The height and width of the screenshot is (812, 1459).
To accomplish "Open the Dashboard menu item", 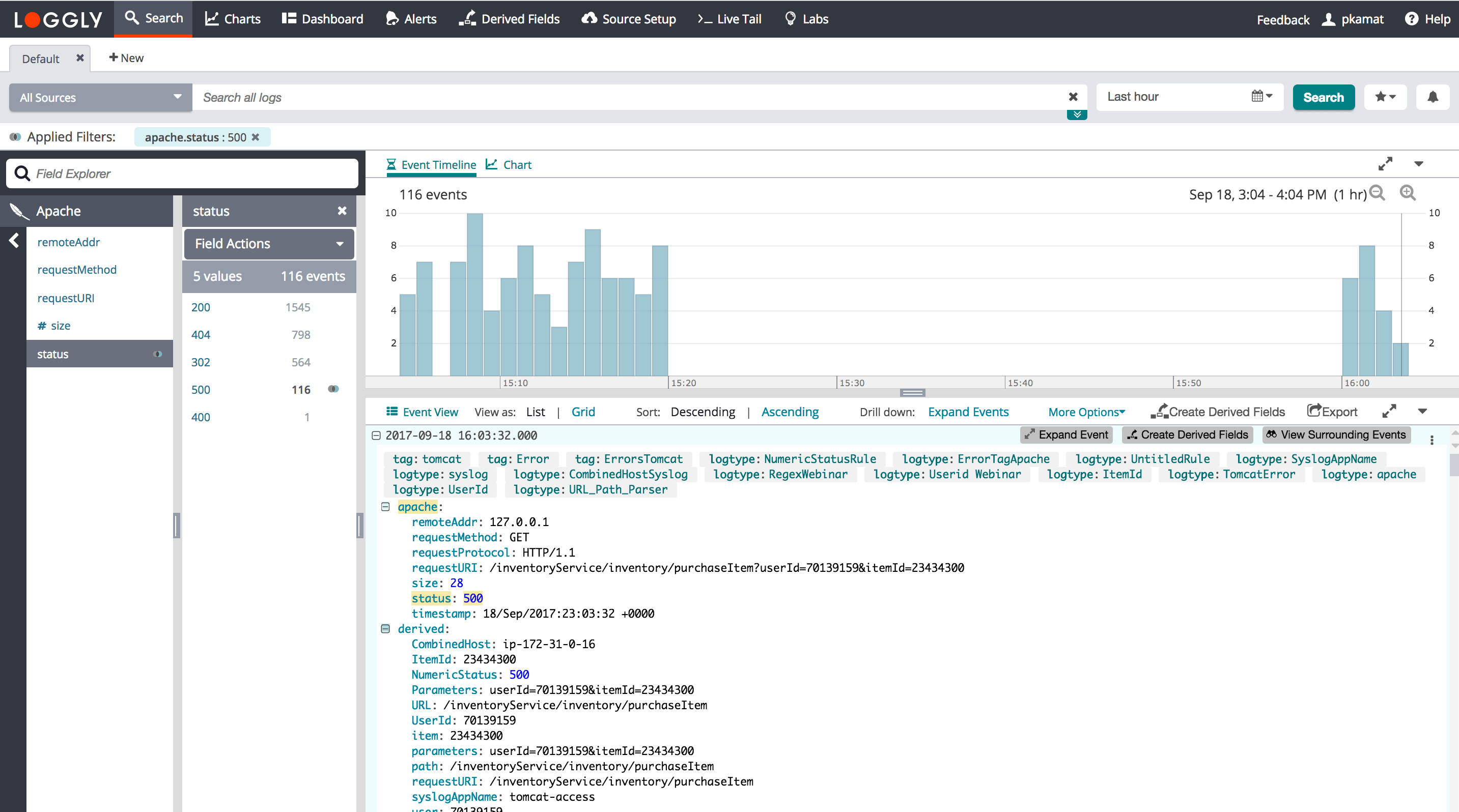I will click(x=322, y=19).
